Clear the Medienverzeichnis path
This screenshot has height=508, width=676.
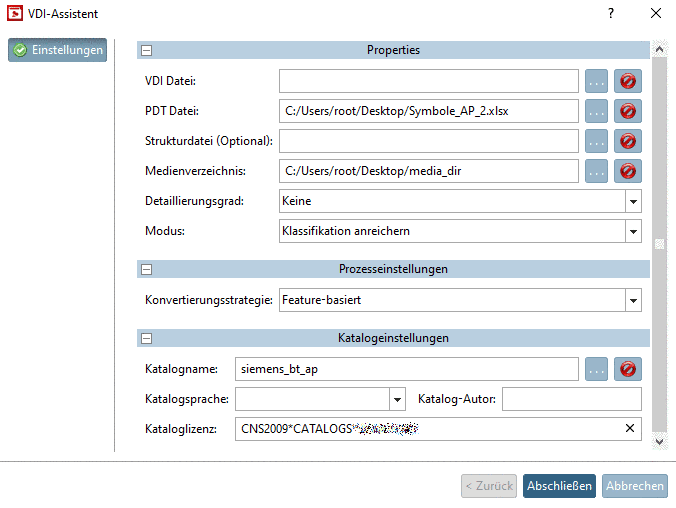click(628, 171)
